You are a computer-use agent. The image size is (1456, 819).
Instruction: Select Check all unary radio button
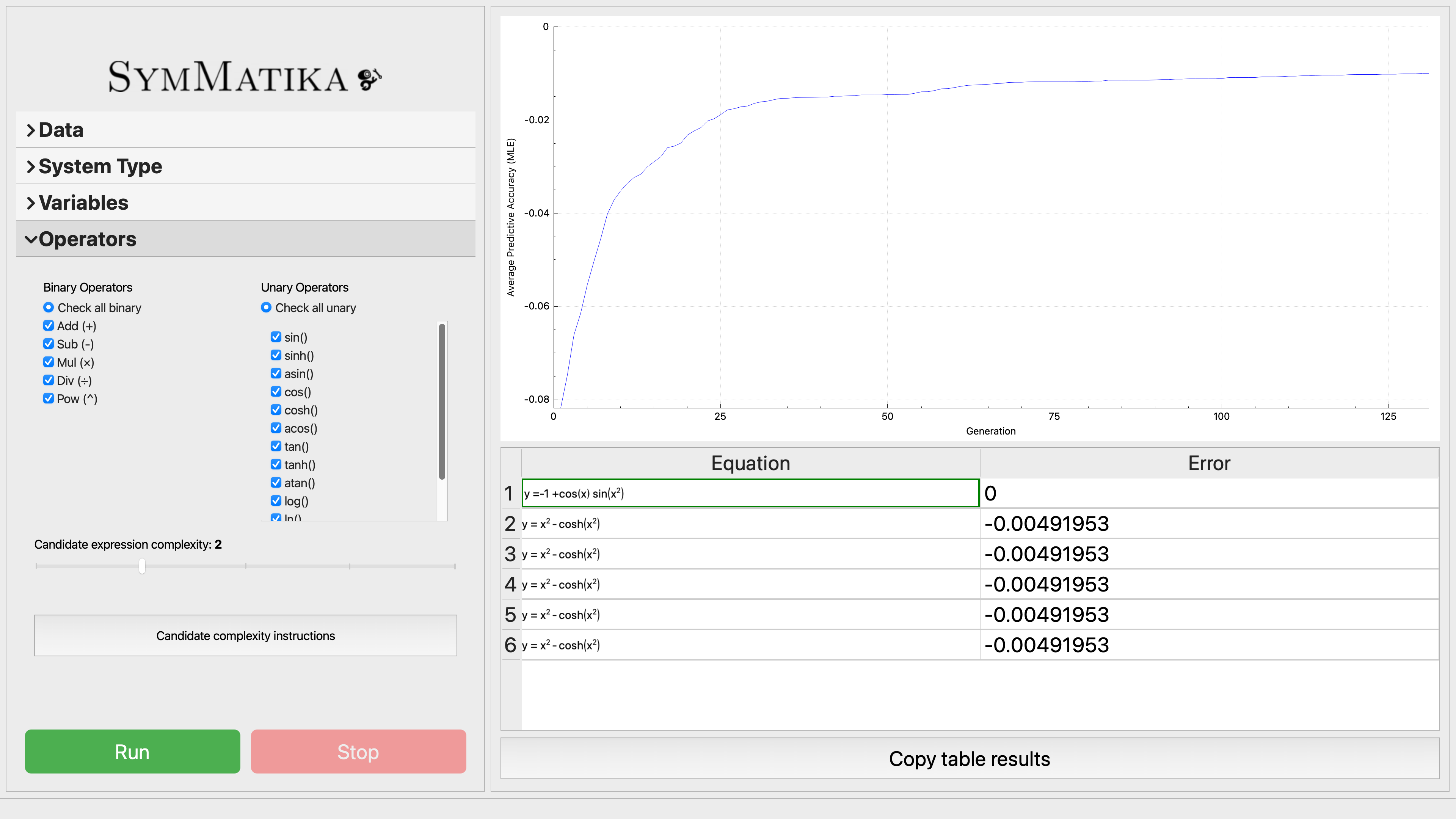click(266, 308)
